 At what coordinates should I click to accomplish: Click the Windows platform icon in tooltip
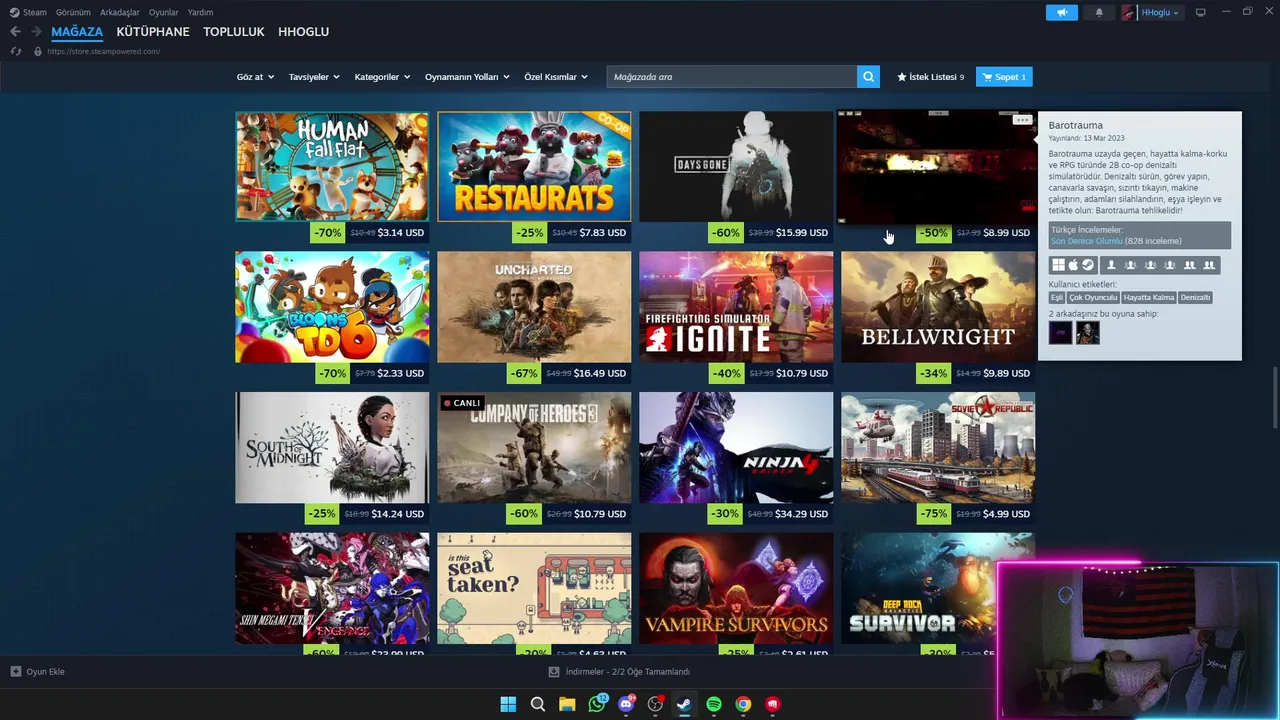[1057, 265]
